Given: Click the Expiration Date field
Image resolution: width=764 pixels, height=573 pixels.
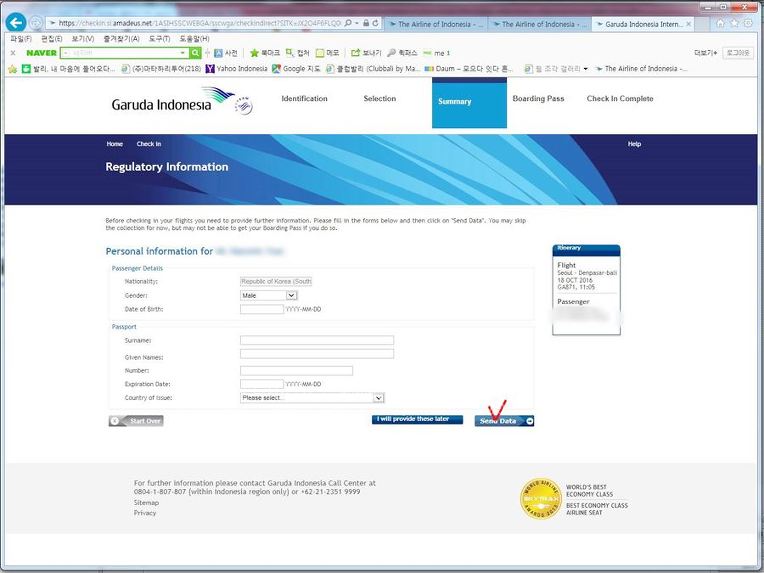Looking at the screenshot, I should (262, 384).
